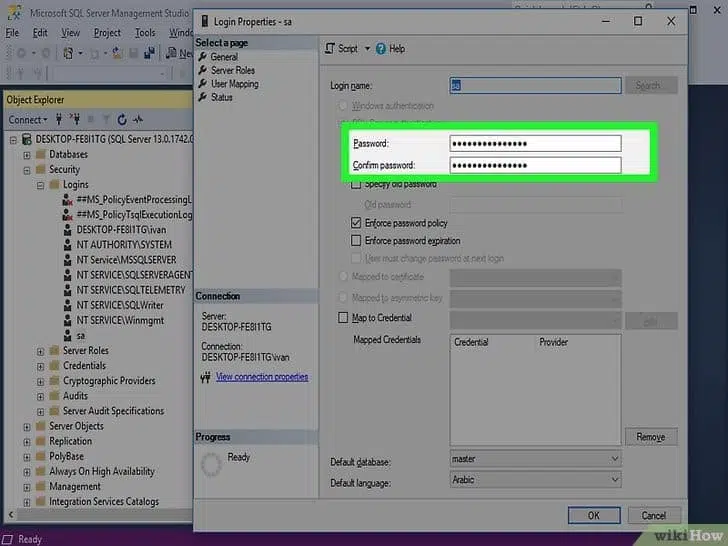Screen dimensions: 728x546
Task: Click the OK button
Action: click(x=593, y=516)
